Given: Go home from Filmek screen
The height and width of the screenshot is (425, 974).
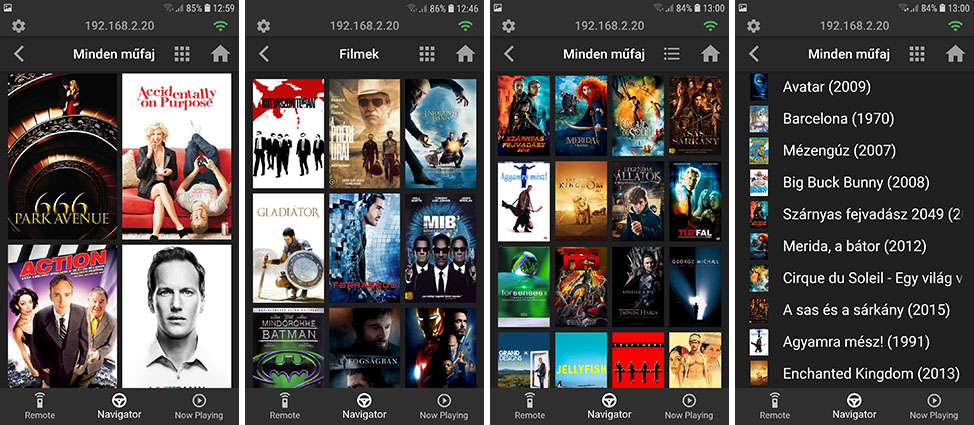Looking at the screenshot, I should tap(465, 54).
